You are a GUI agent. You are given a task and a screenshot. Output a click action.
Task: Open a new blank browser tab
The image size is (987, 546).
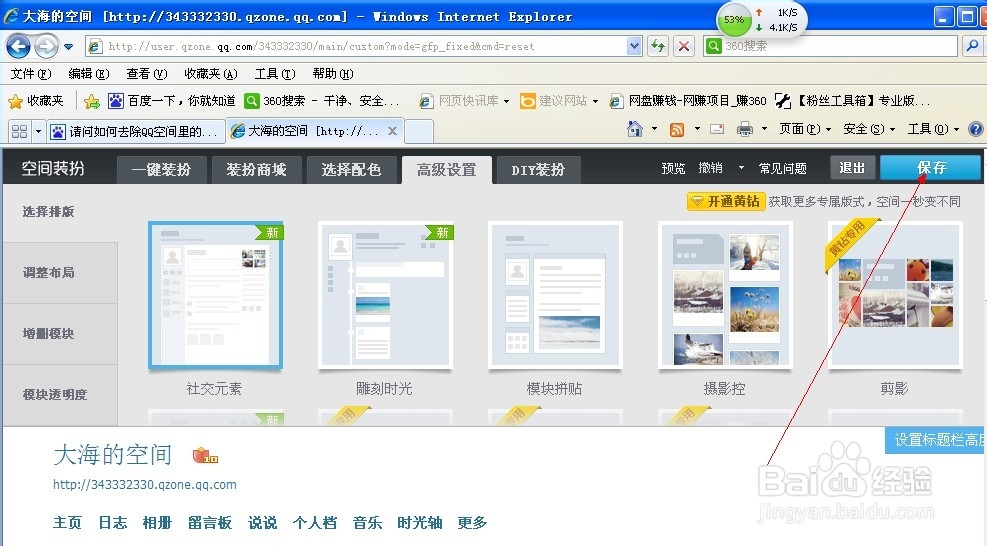click(x=419, y=132)
